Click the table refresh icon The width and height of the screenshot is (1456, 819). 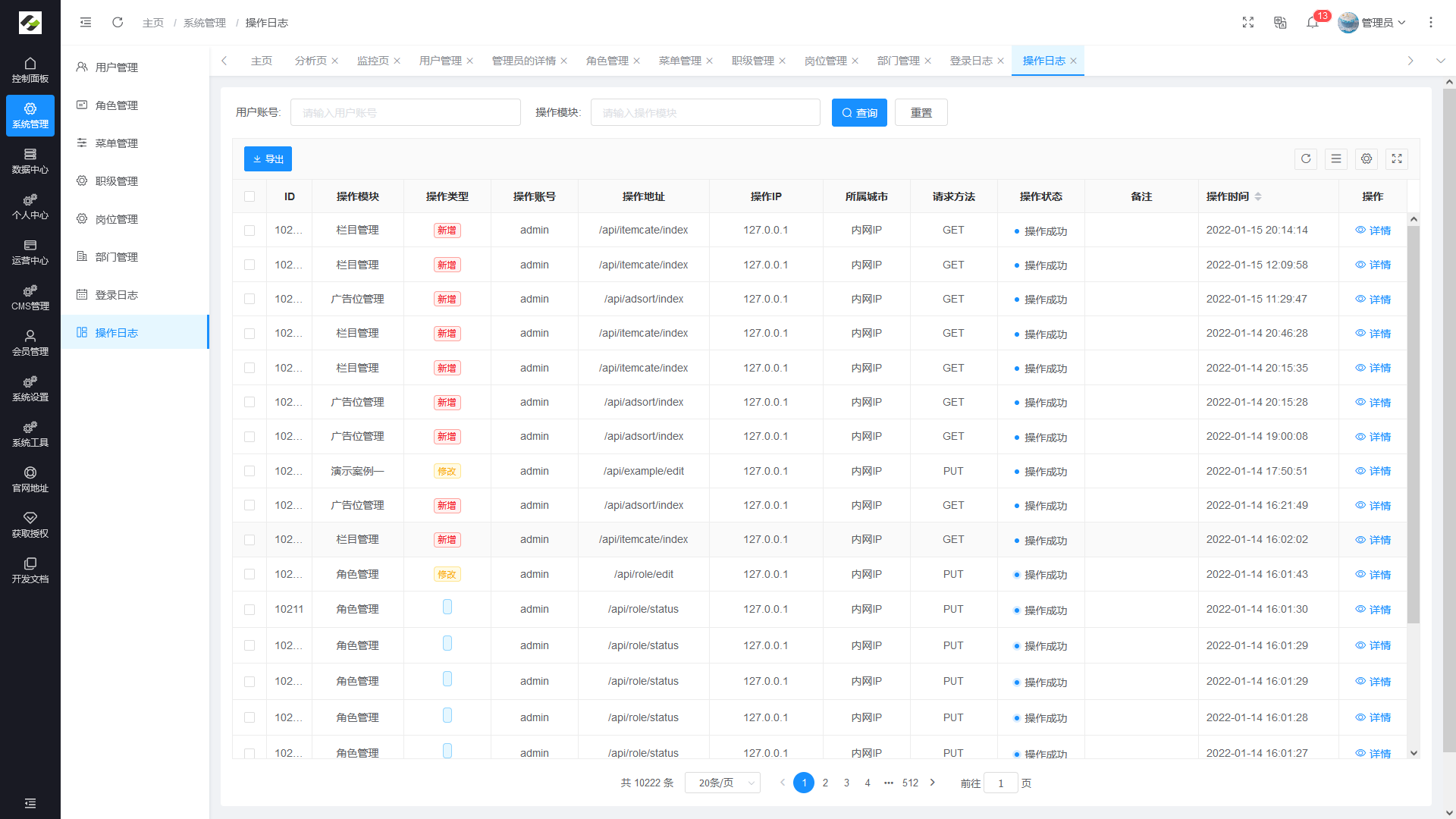[x=1306, y=158]
